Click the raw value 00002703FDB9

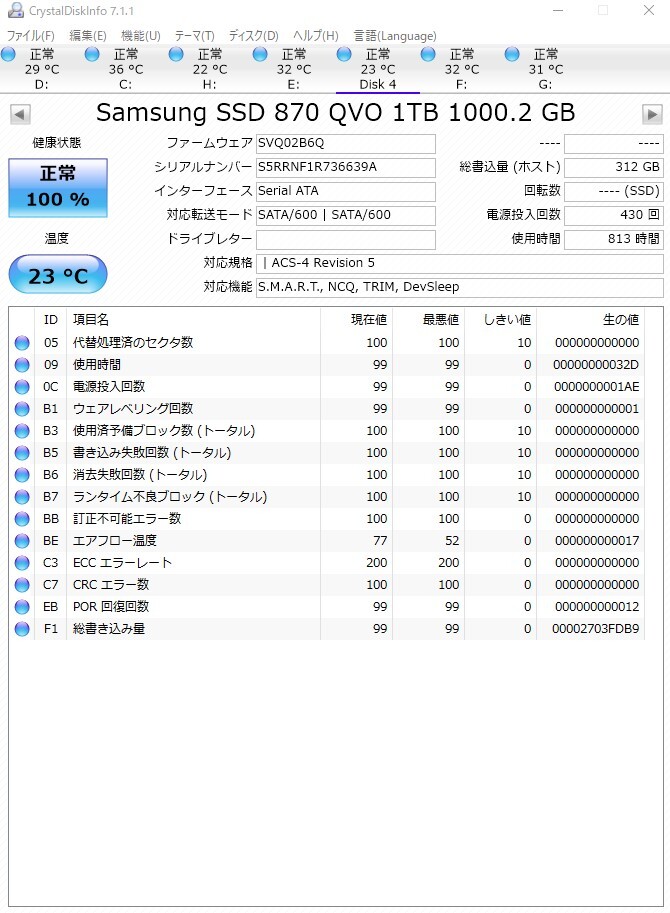click(595, 629)
